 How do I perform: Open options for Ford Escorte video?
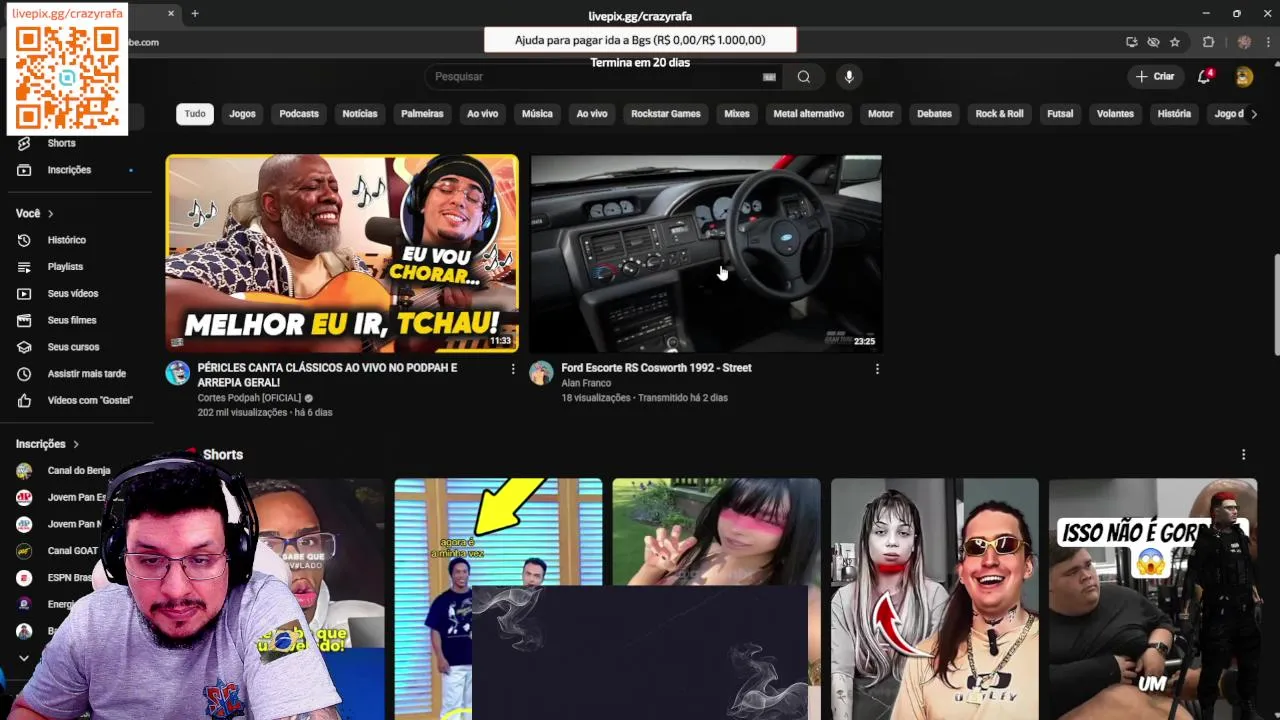point(877,369)
